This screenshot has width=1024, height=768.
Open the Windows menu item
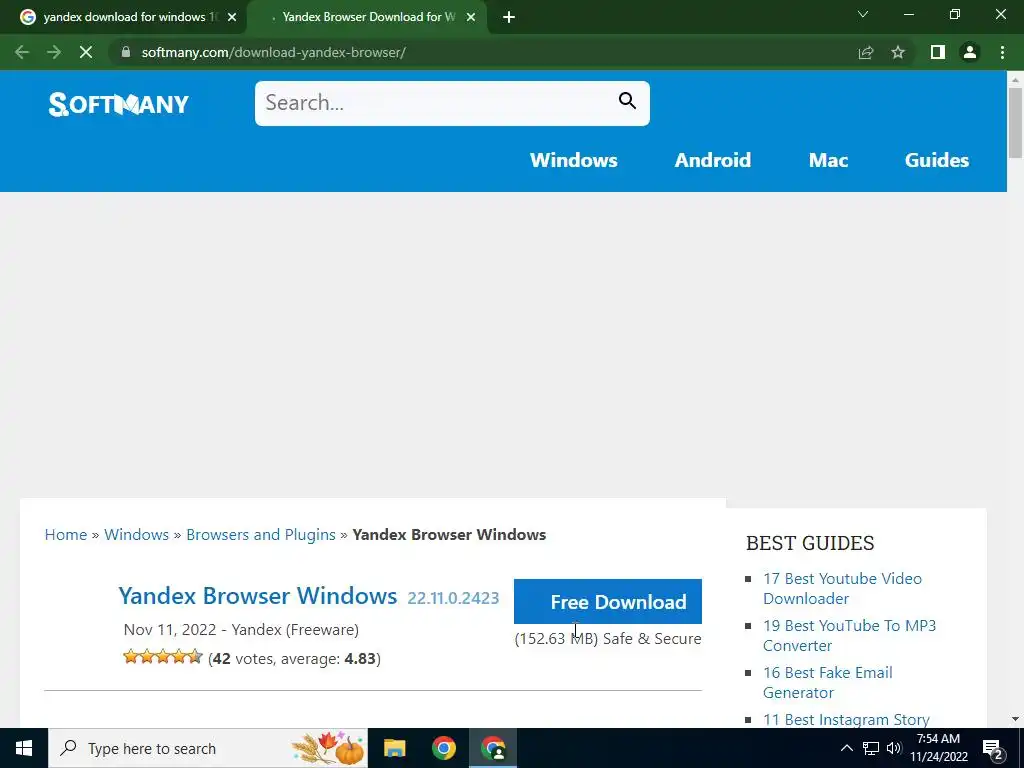[x=573, y=160]
